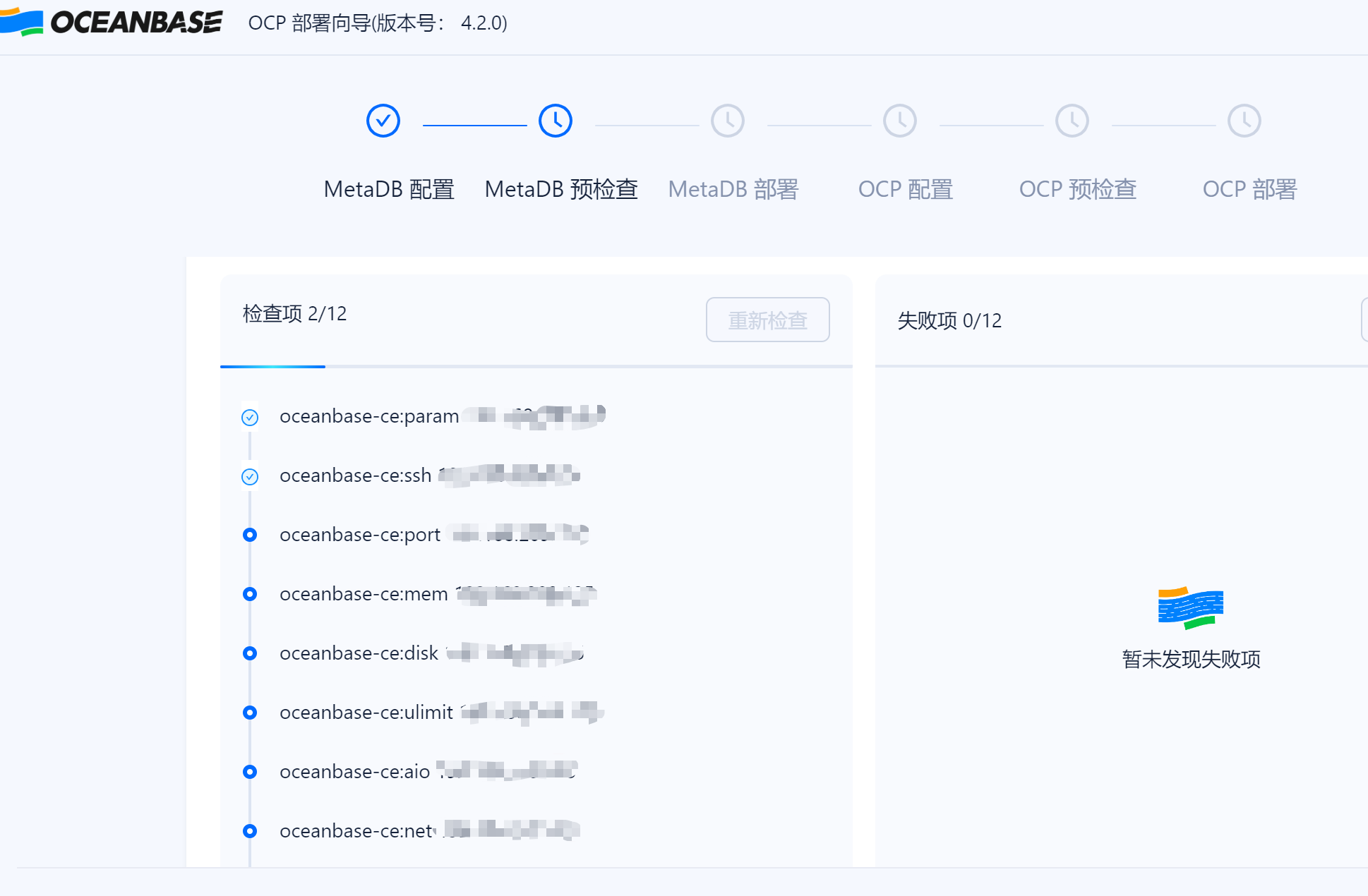The image size is (1368, 896).
Task: Click the check progress bar under 检查项
Action: [536, 366]
